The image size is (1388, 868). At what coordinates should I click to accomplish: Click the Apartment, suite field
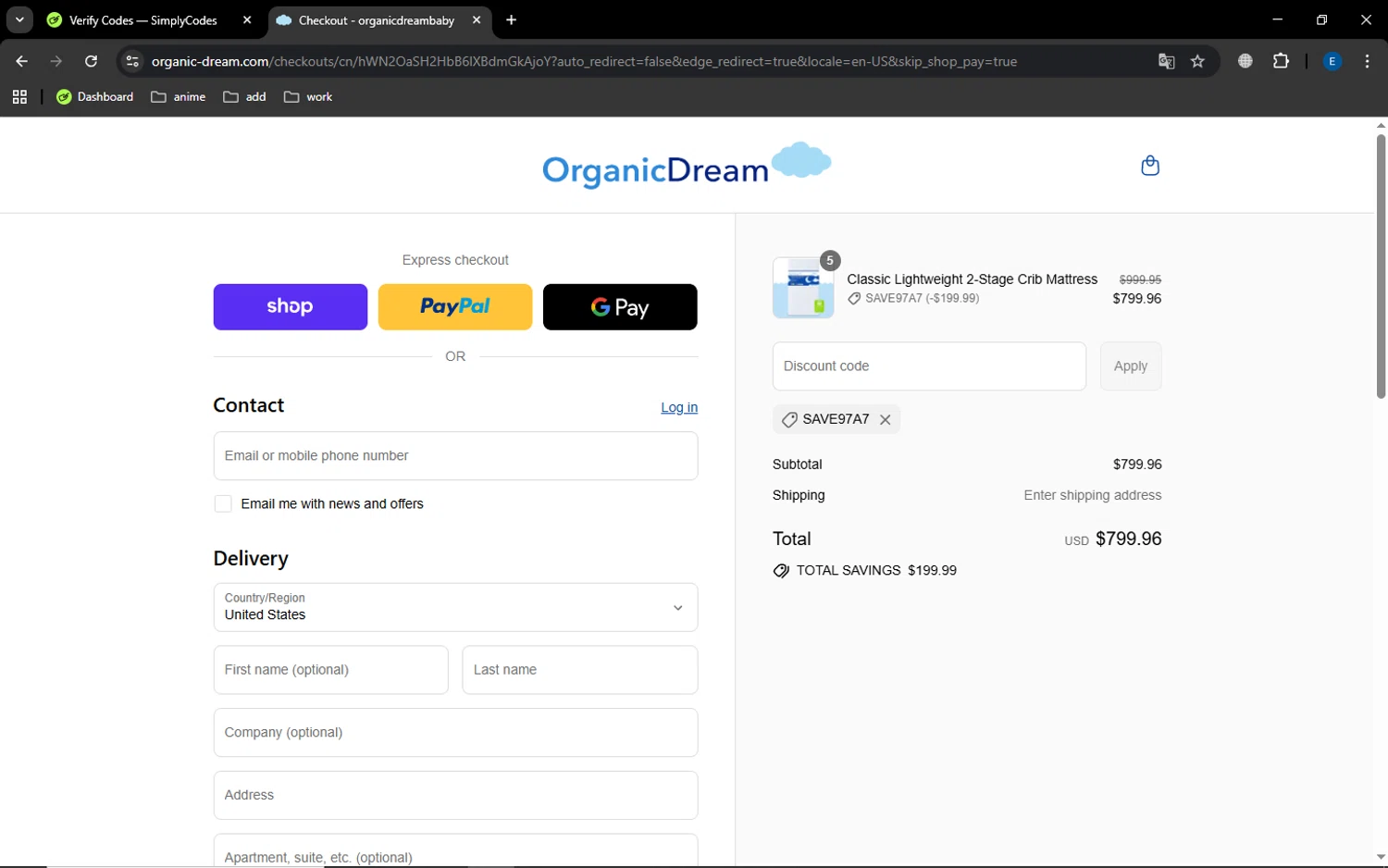pos(455,850)
